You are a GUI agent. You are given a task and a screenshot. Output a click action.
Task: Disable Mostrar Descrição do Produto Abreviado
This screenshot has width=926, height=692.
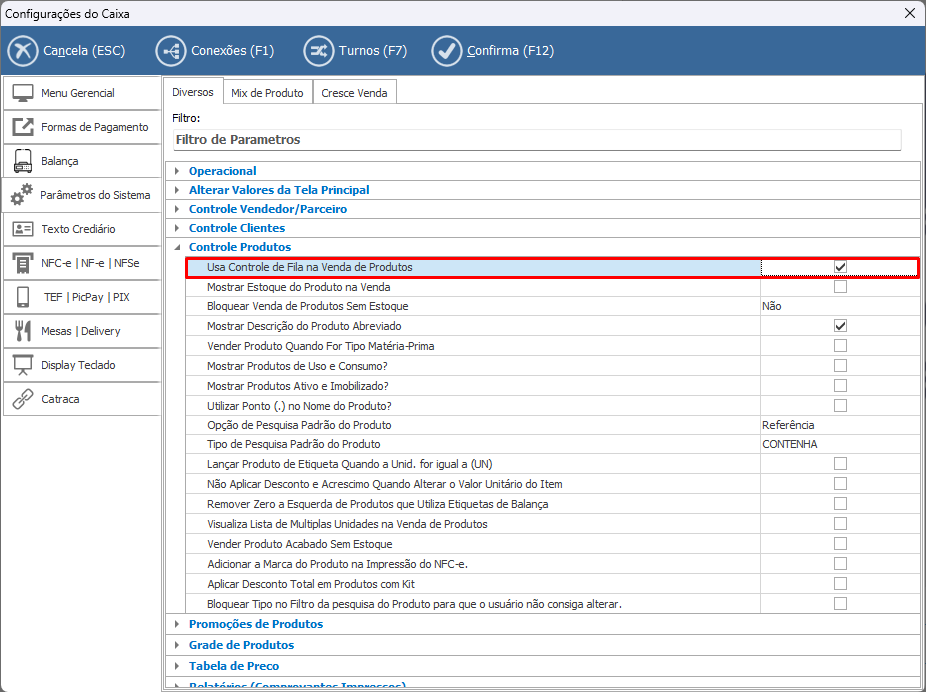[x=840, y=326]
